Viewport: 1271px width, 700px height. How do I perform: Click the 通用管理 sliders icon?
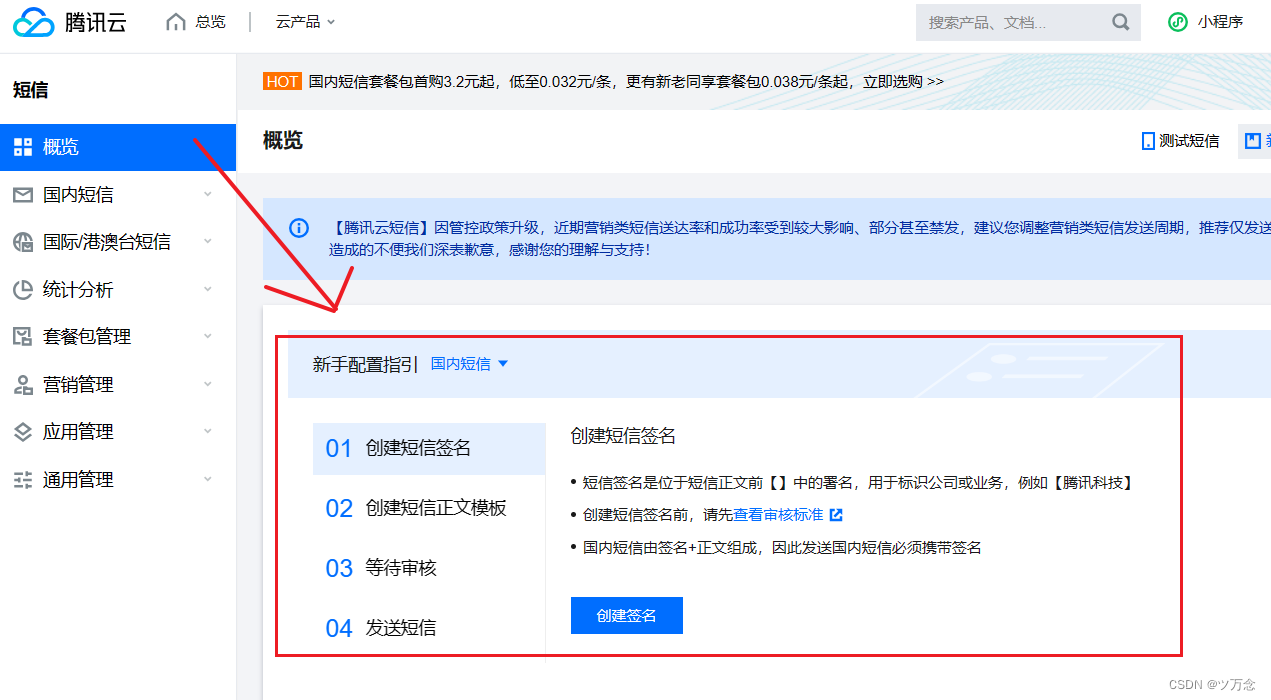23,480
